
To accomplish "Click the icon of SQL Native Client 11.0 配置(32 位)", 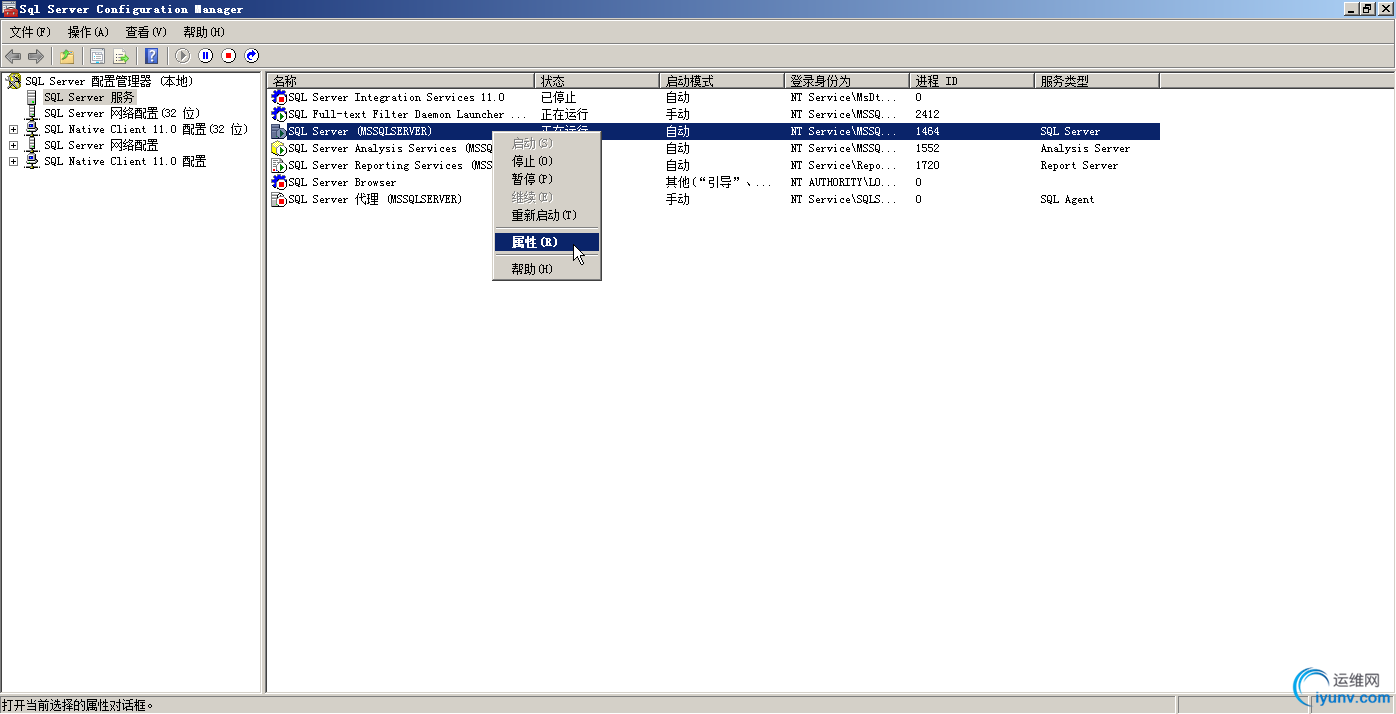I will click(x=32, y=129).
